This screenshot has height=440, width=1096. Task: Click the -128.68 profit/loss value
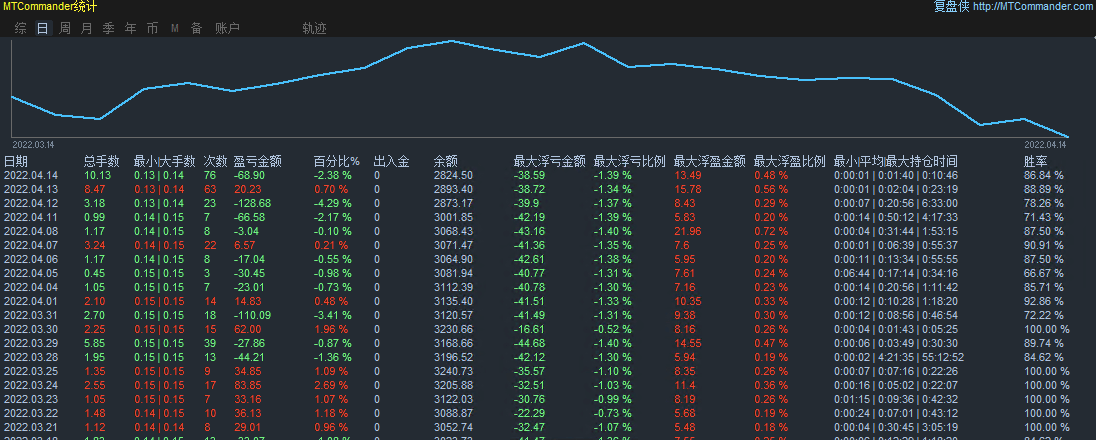tap(252, 204)
